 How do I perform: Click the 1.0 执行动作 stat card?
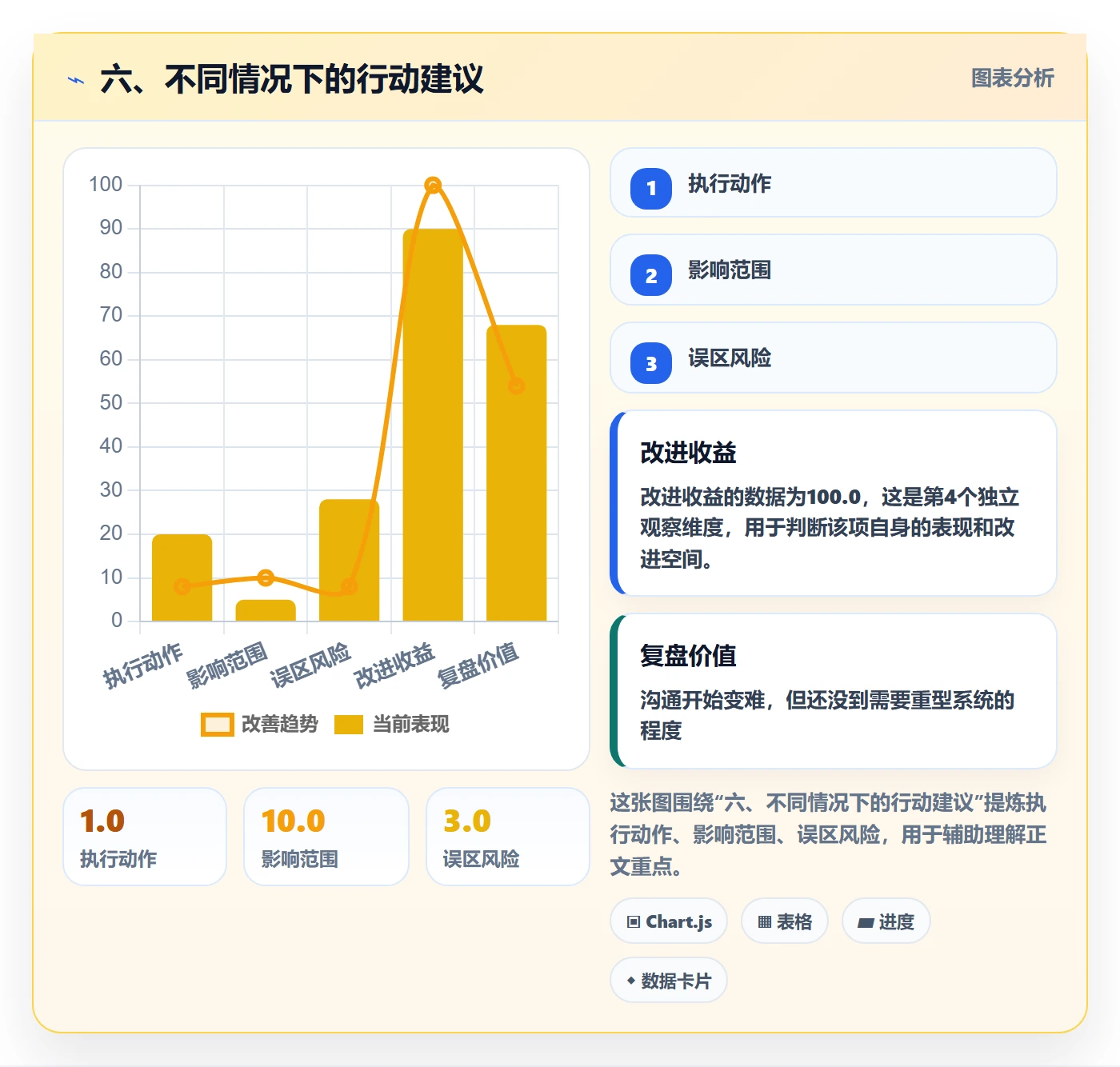(x=145, y=837)
